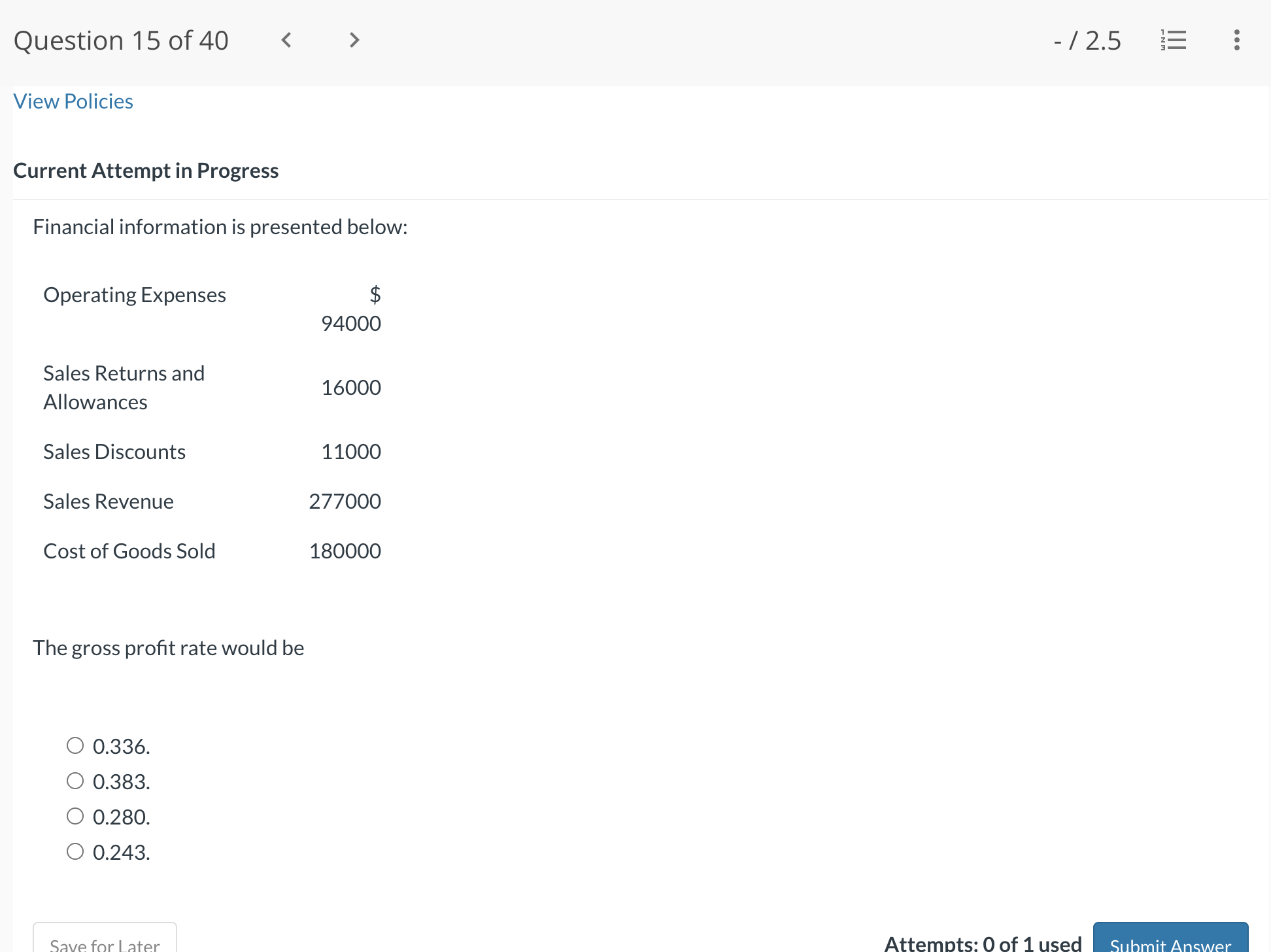The height and width of the screenshot is (952, 1271).
Task: Select the left chevron navigation icon
Action: coord(286,40)
